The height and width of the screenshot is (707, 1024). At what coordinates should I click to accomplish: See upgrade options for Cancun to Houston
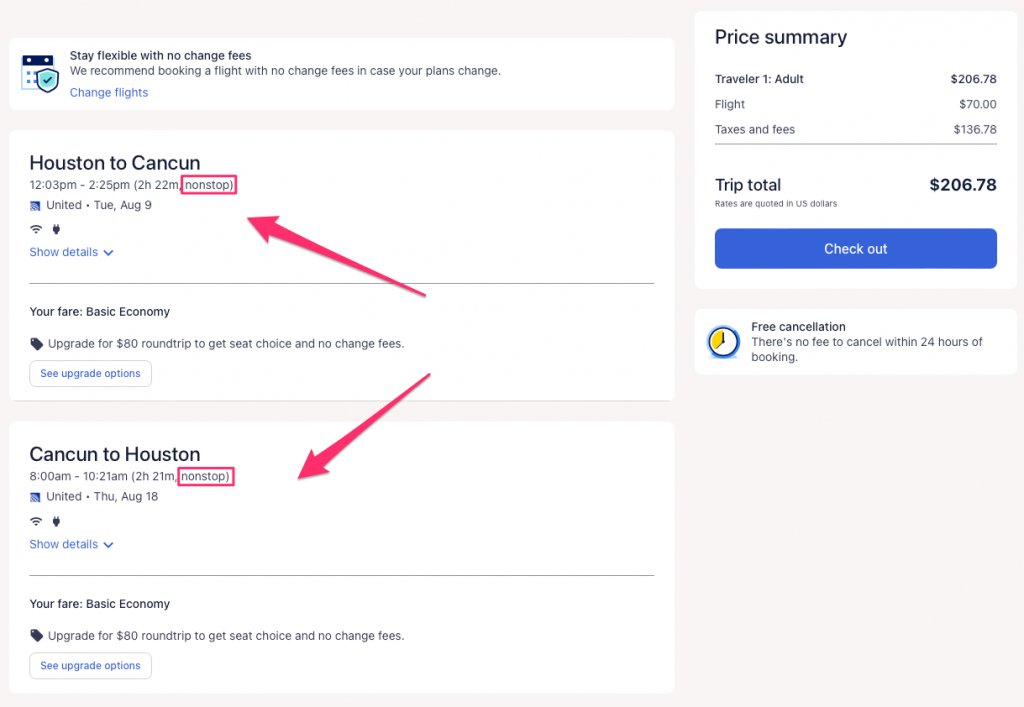(x=90, y=666)
